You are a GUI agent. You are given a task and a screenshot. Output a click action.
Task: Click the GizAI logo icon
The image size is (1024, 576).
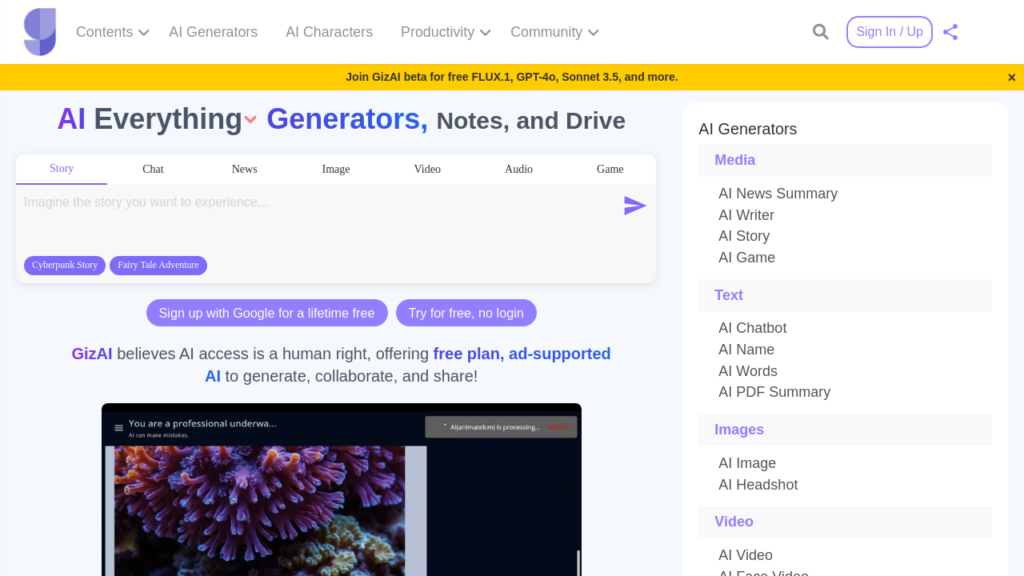[x=40, y=32]
